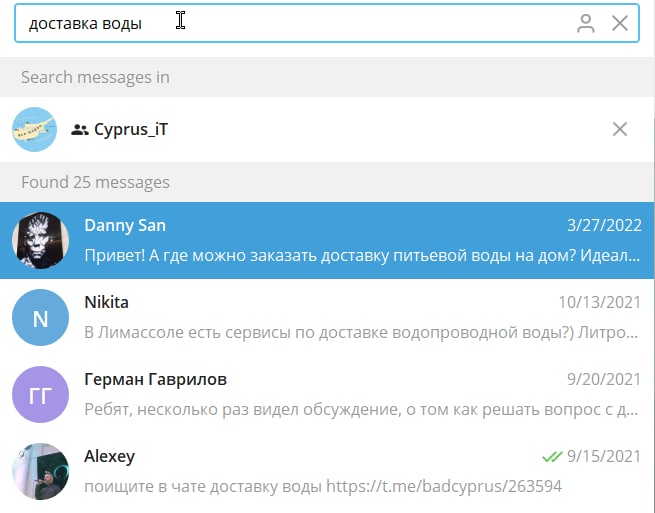Click Alexey's profile photo avatar
Viewport: 655px width, 513px height.
(x=40, y=472)
